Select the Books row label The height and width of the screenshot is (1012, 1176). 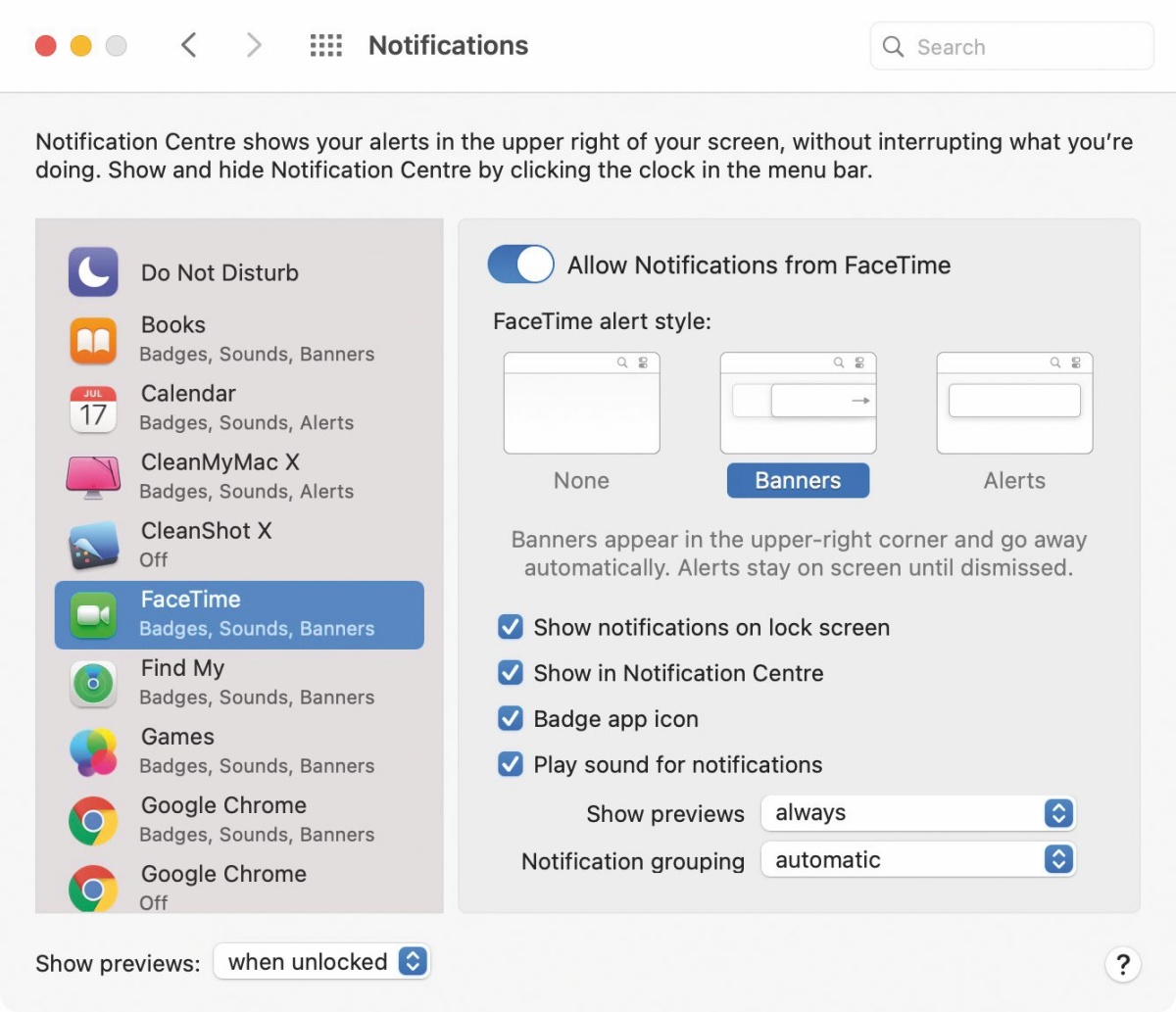click(173, 324)
